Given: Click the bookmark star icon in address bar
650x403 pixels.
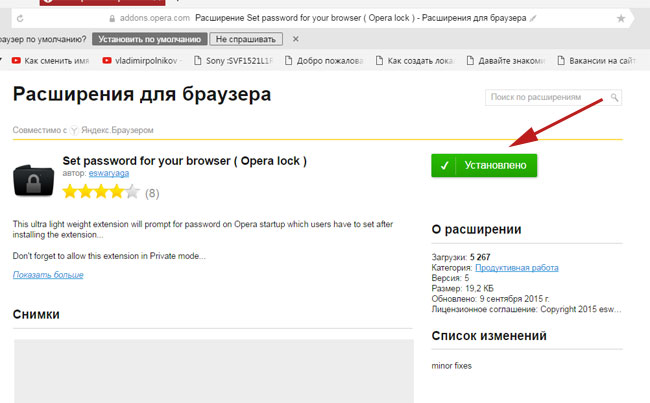Looking at the screenshot, I should coord(621,18).
